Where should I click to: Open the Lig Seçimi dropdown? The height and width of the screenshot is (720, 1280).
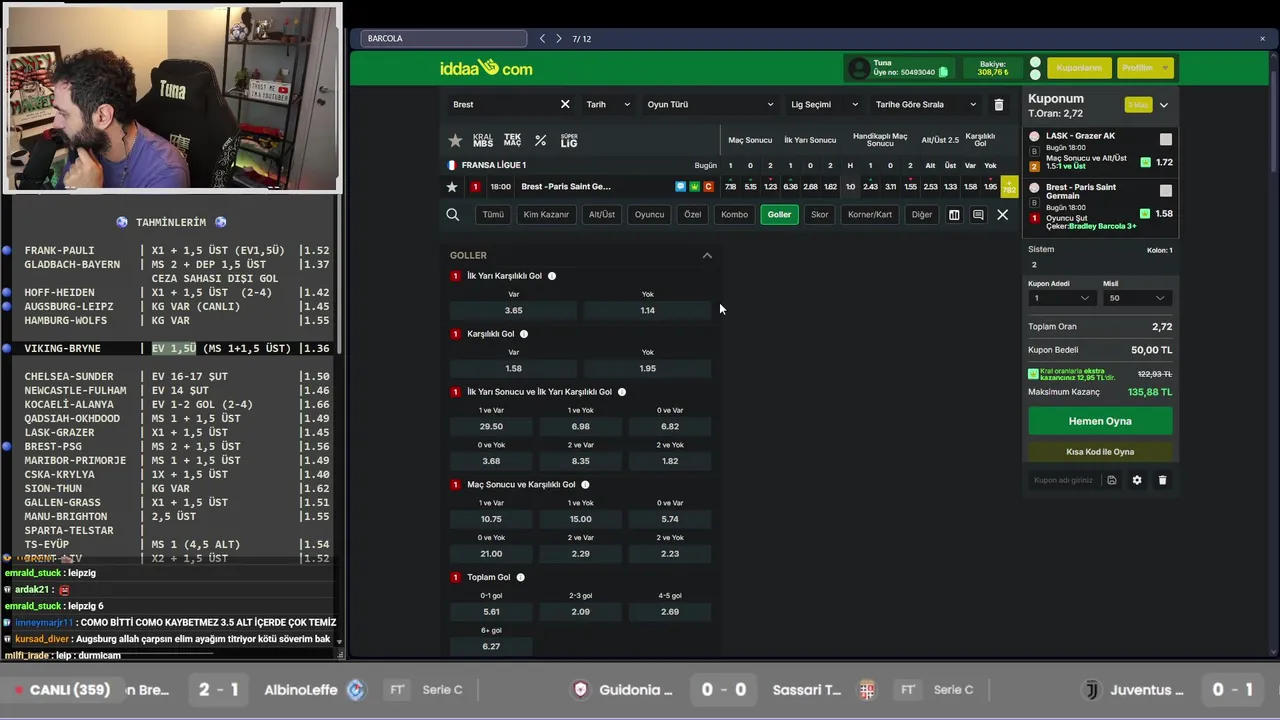[x=824, y=104]
